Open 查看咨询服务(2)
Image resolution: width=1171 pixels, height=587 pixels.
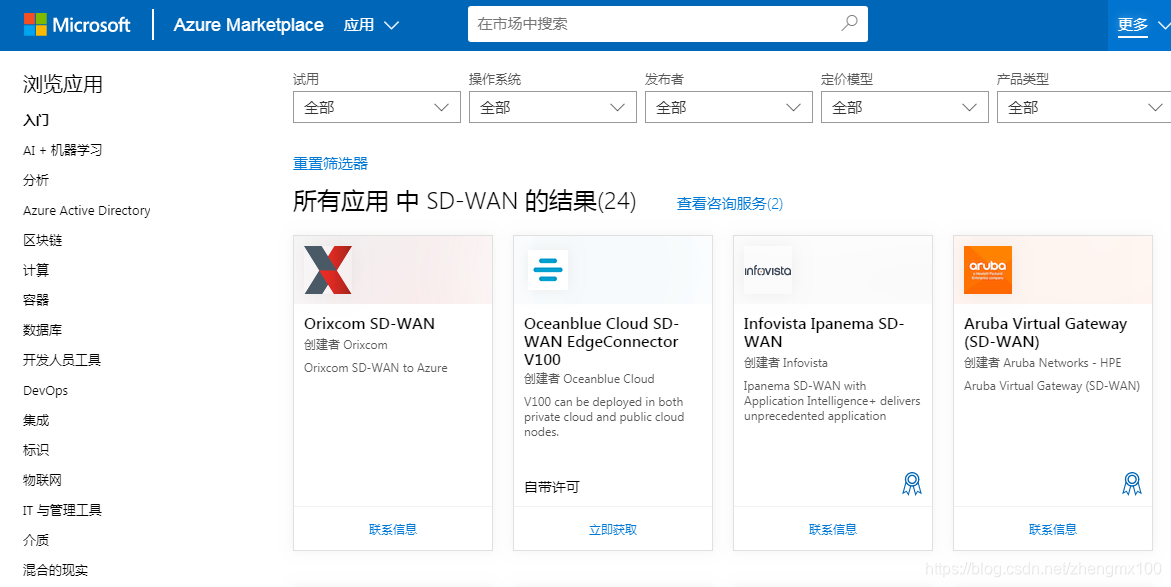(x=728, y=203)
